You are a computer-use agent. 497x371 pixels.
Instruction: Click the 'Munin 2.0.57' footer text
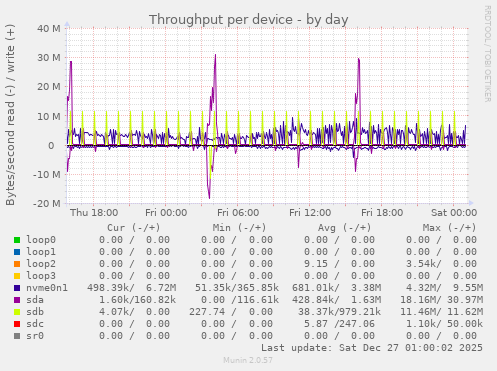[248, 360]
